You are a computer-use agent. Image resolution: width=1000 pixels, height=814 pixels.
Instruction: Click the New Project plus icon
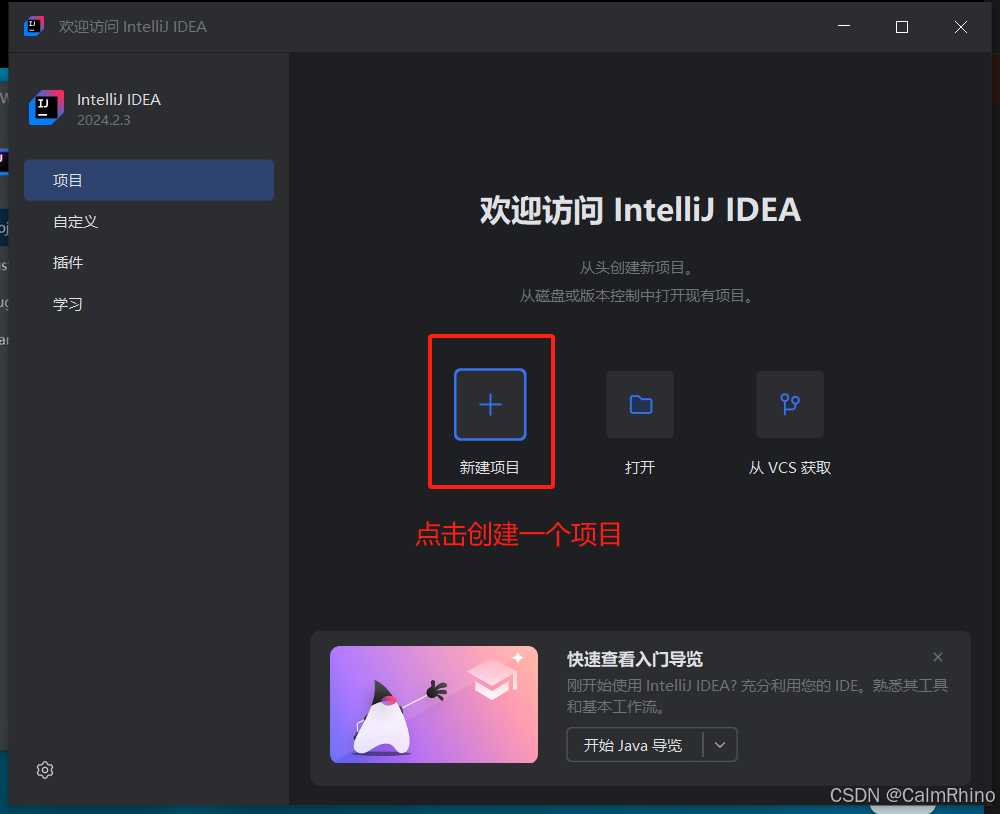pos(490,404)
